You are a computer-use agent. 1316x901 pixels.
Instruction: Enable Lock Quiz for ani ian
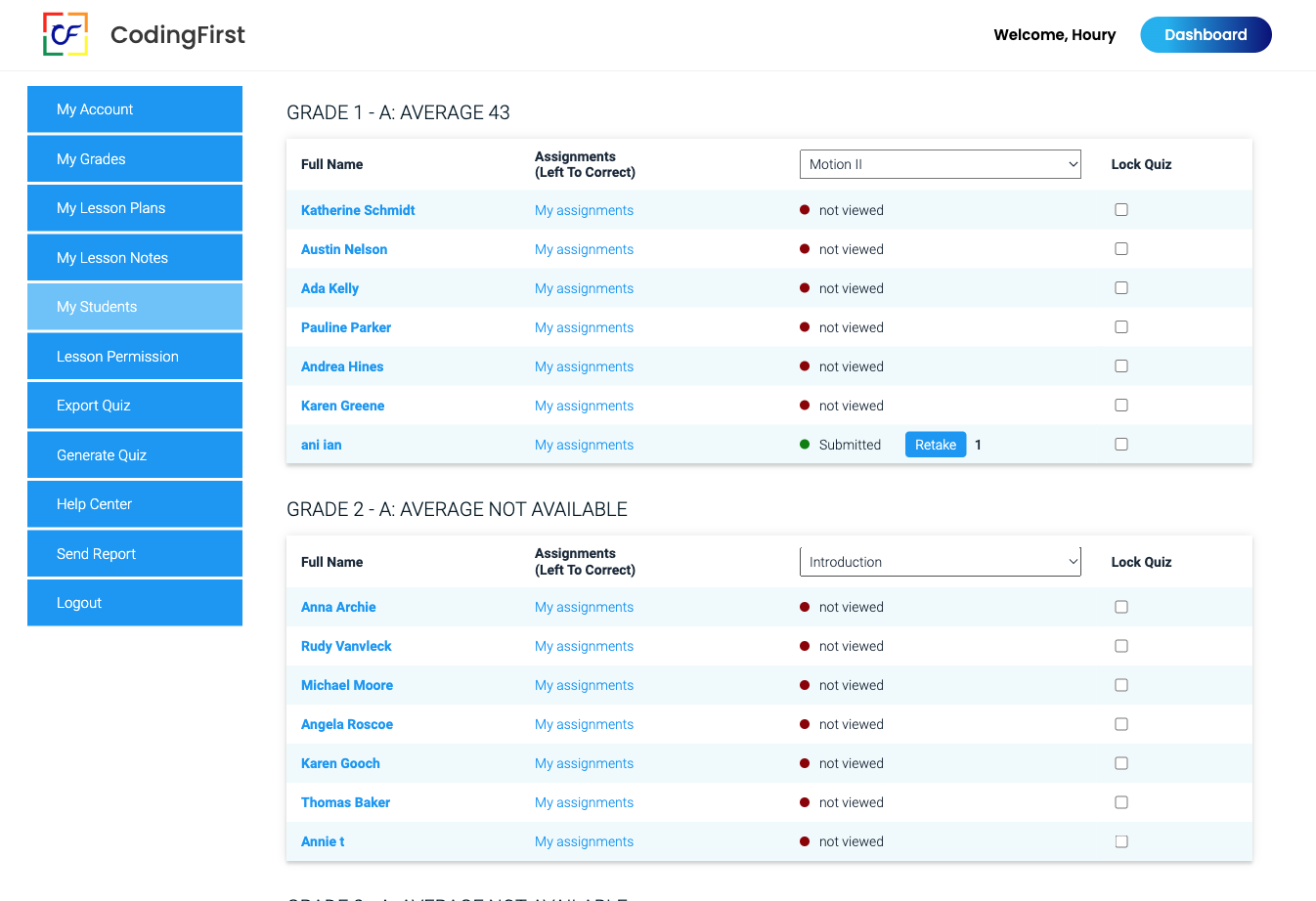tap(1121, 445)
